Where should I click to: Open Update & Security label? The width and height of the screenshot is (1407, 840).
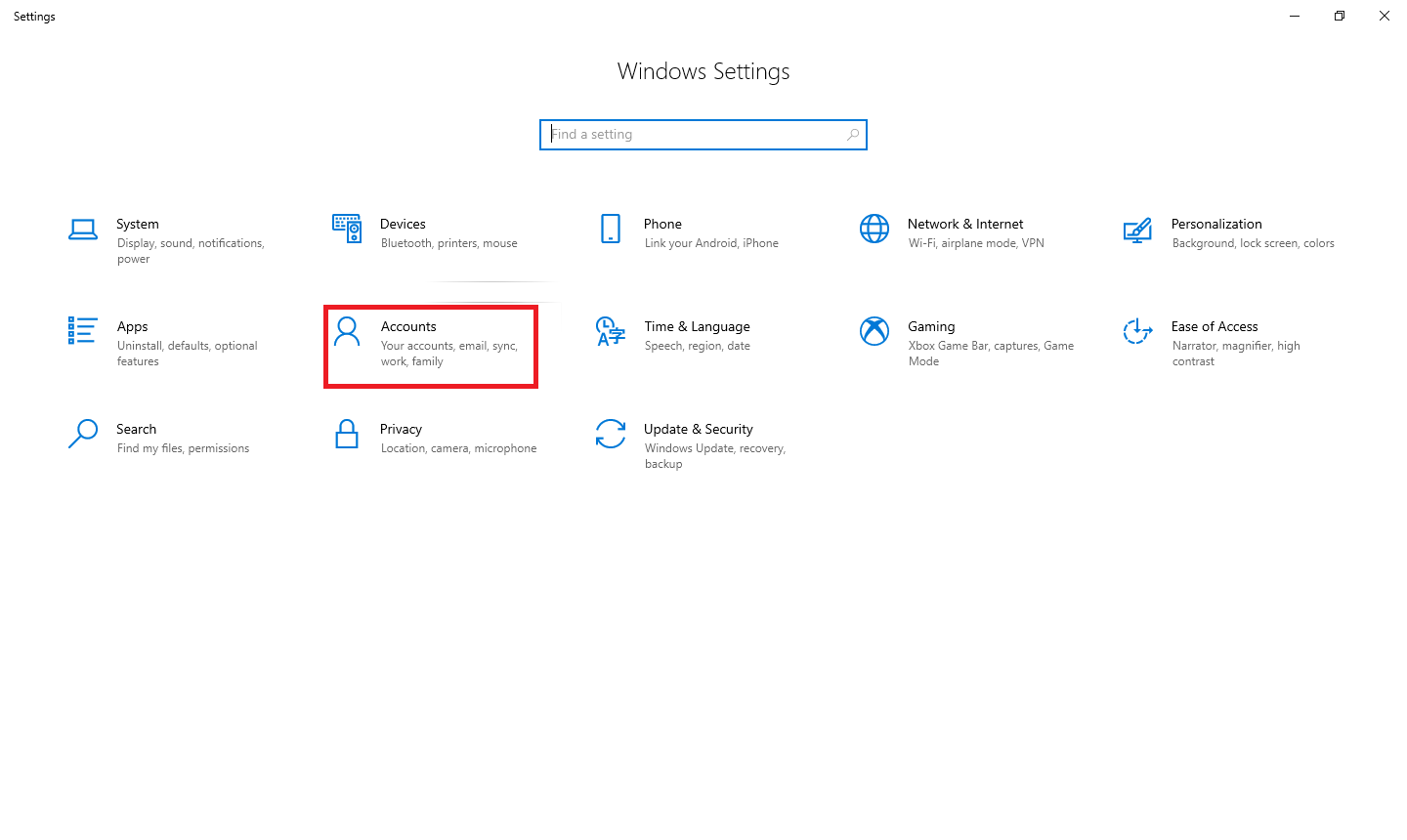699,429
